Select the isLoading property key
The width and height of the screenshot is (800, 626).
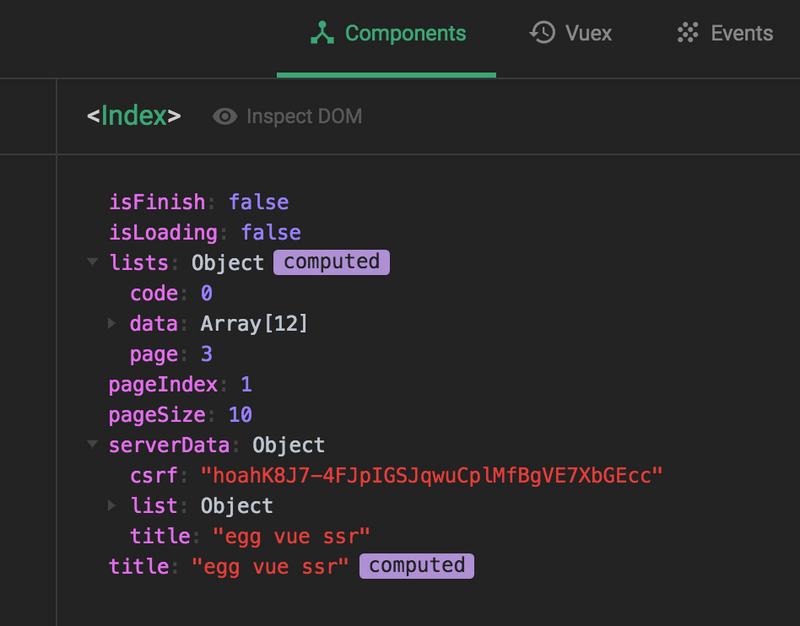163,233
